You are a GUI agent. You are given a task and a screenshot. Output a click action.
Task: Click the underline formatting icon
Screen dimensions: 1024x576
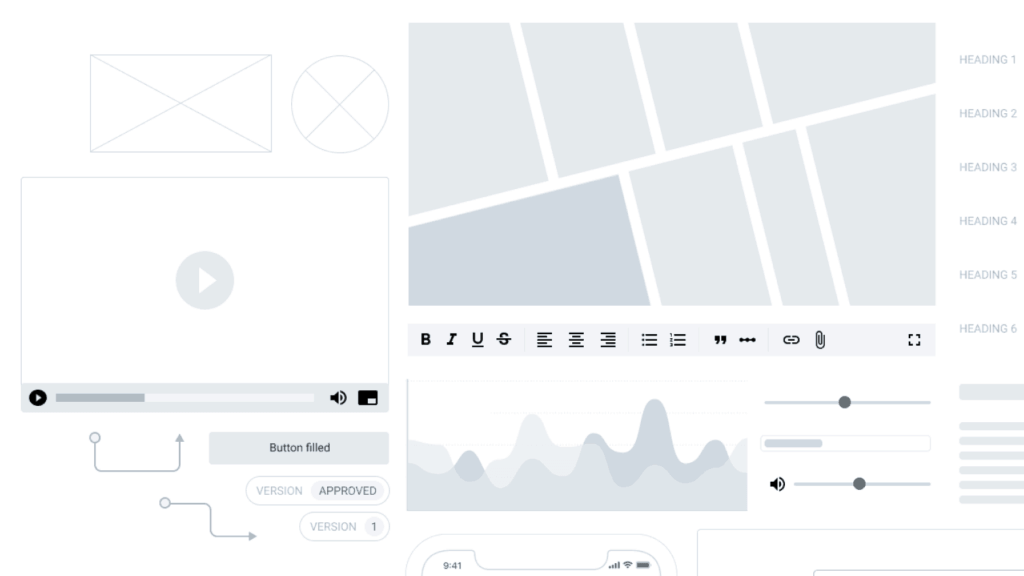[x=477, y=340]
